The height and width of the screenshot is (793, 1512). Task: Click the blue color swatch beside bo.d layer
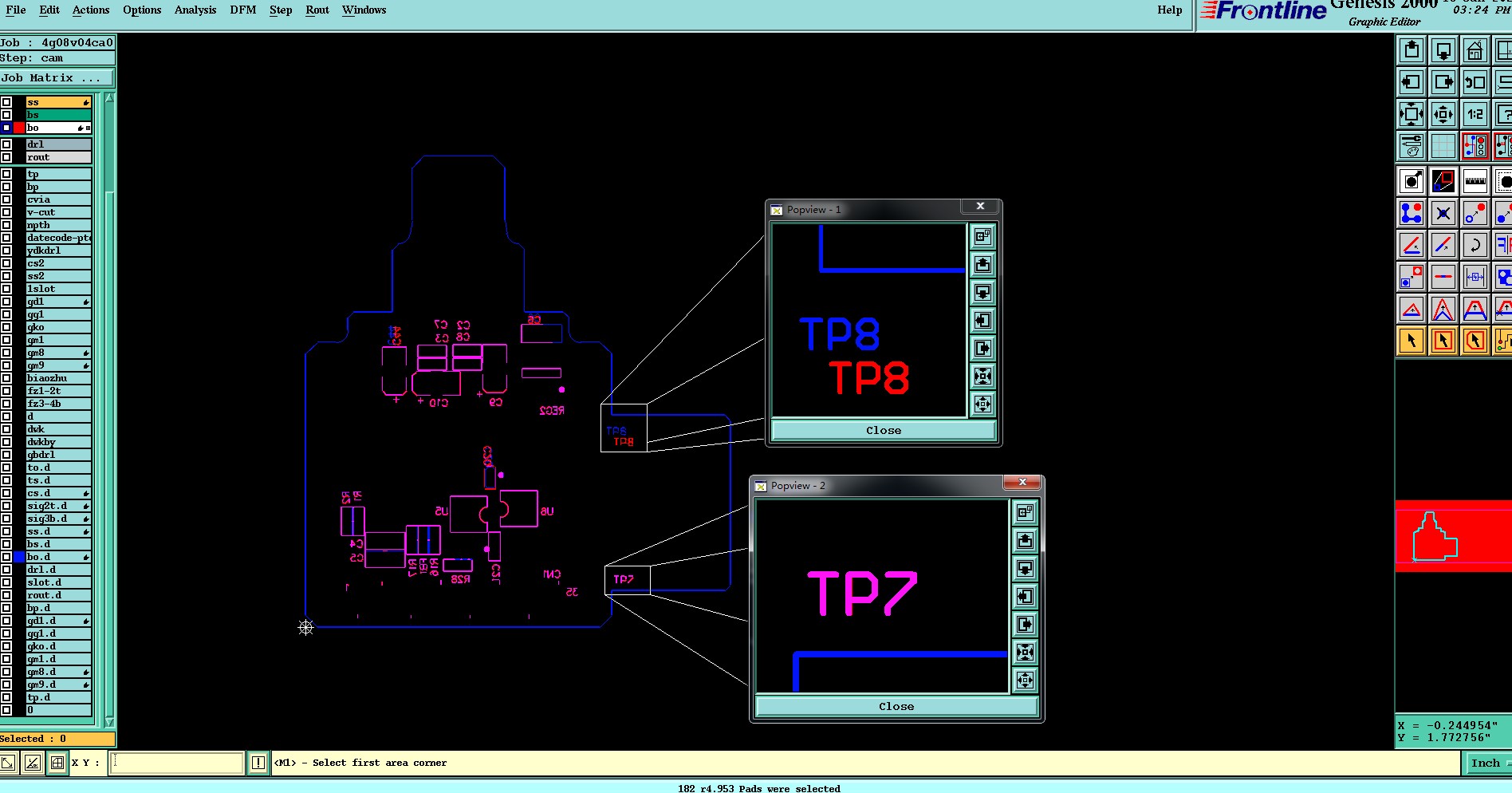click(x=19, y=557)
